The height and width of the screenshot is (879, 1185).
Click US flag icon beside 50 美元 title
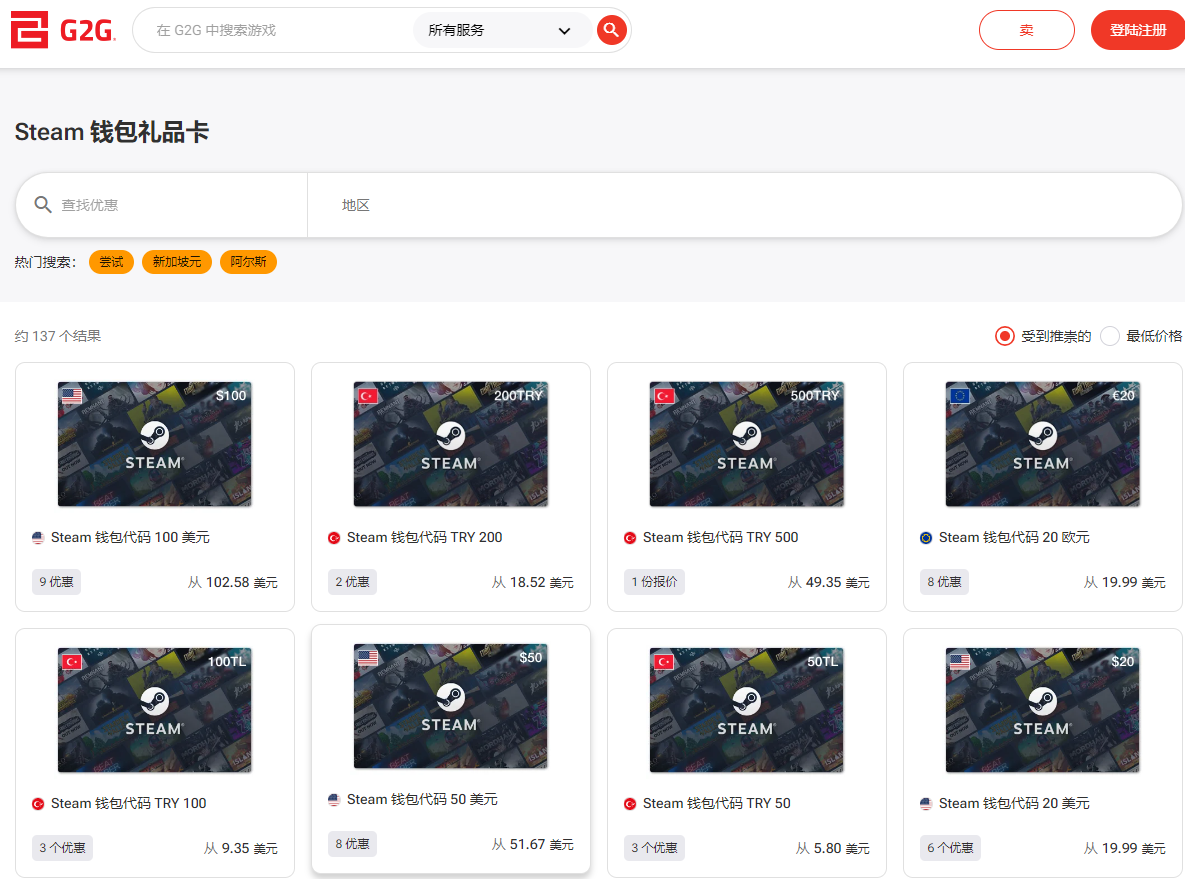(334, 800)
